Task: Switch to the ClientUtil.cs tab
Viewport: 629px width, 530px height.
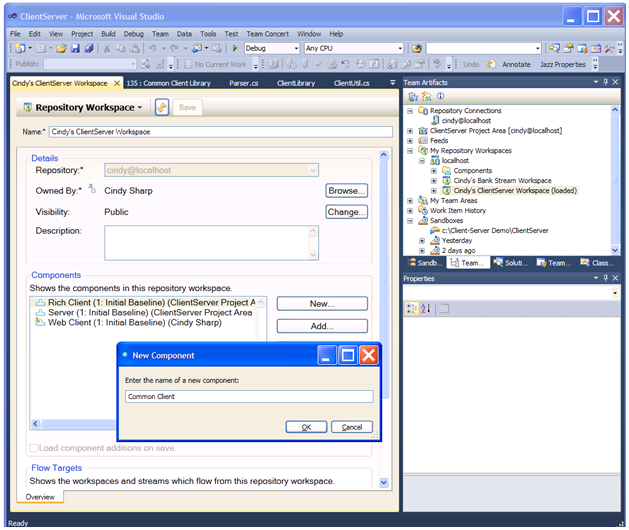Action: [x=351, y=83]
